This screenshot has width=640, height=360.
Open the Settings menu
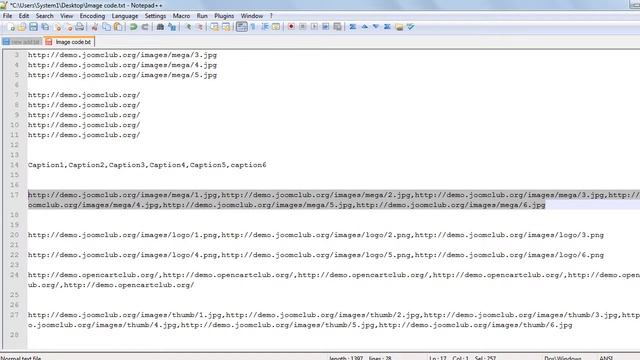(155, 16)
